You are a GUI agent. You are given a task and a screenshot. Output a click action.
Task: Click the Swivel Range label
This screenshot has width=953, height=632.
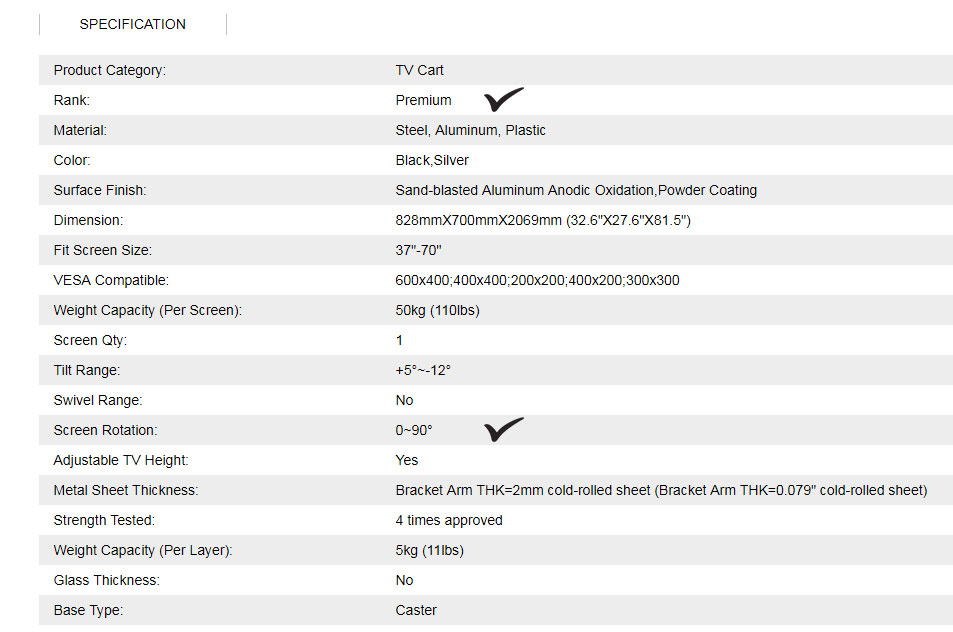[x=98, y=400]
